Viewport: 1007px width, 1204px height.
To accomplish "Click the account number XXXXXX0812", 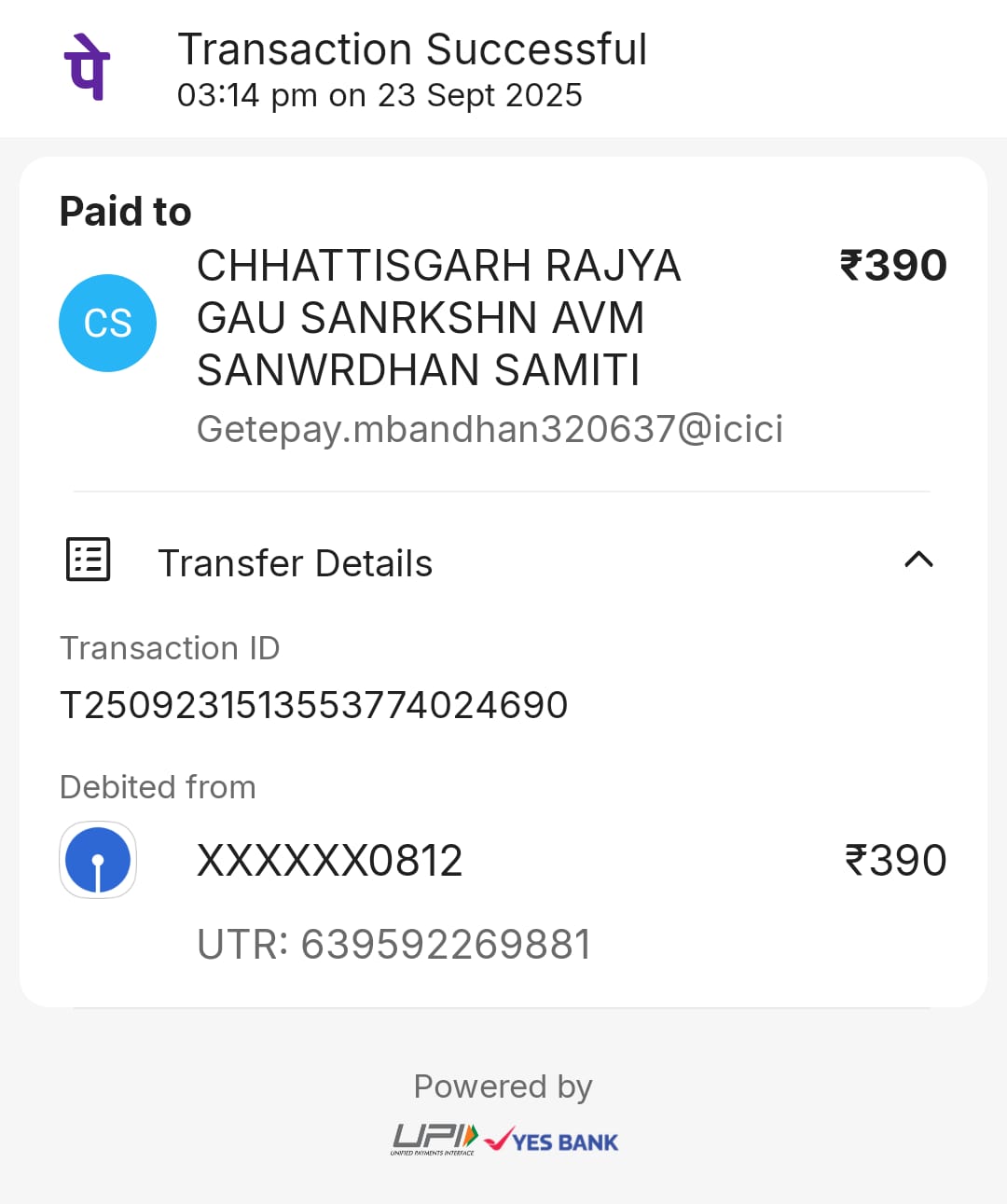I will 329,861.
